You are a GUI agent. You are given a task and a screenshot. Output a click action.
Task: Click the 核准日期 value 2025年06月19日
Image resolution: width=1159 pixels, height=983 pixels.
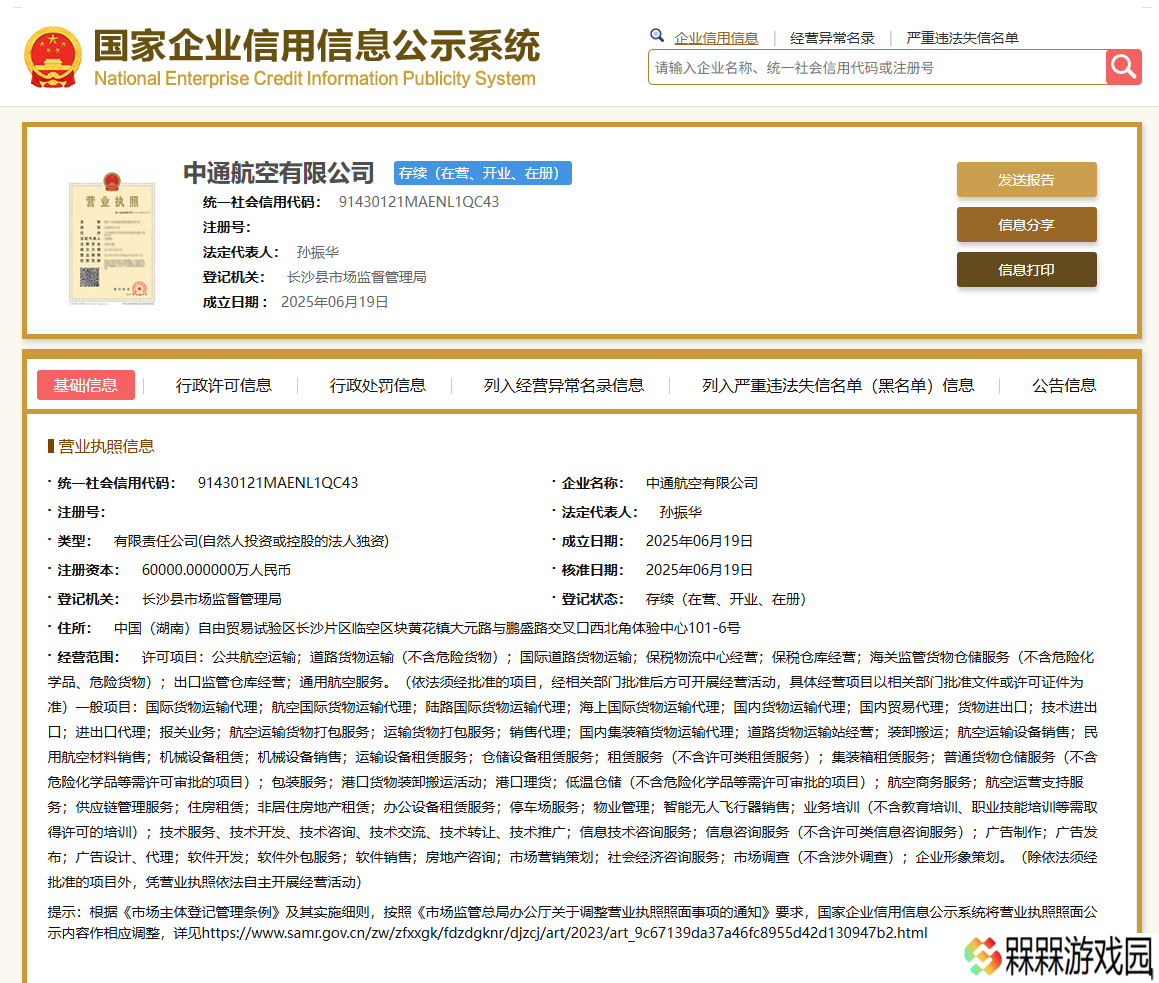pos(699,570)
